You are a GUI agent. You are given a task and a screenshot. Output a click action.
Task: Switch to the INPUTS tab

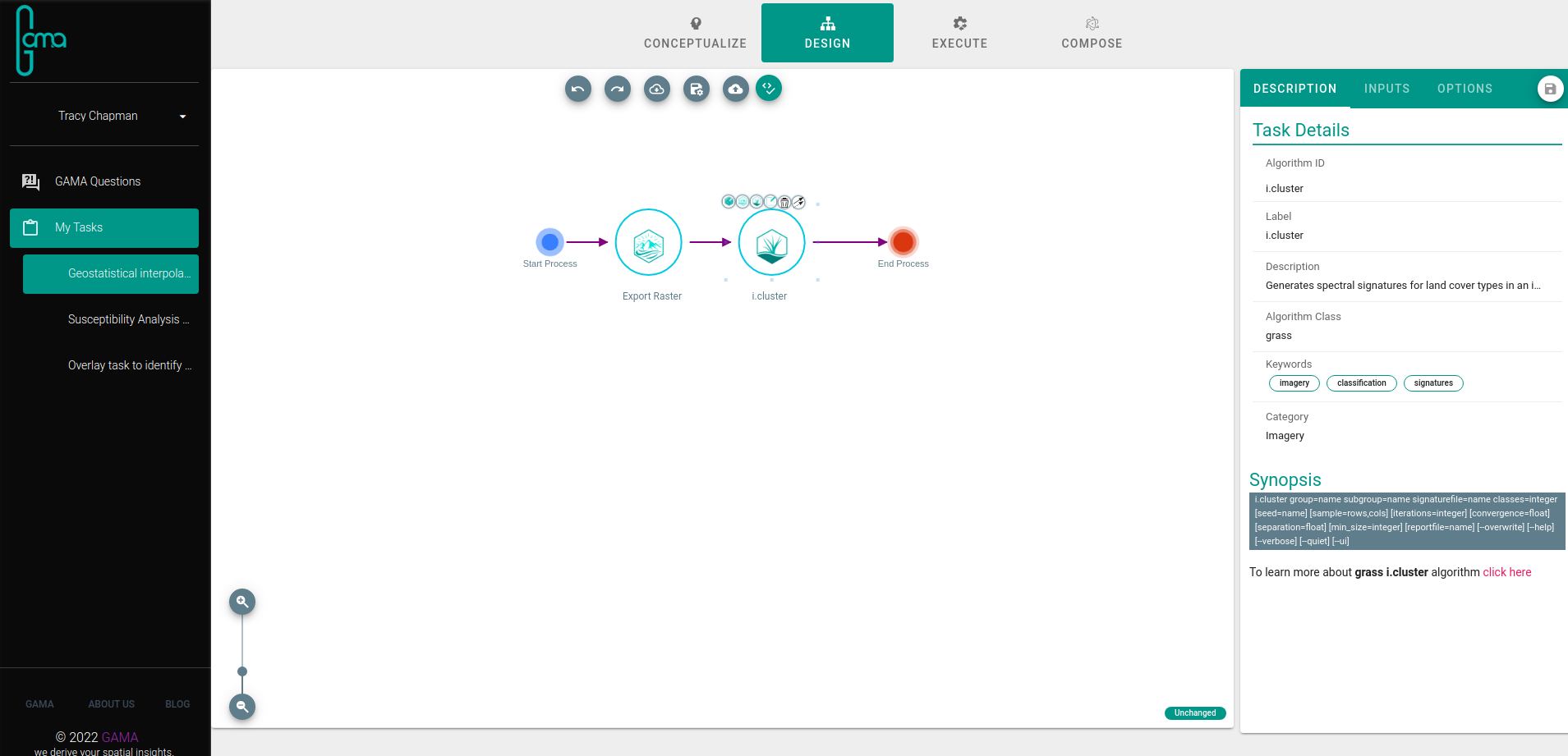[1386, 89]
